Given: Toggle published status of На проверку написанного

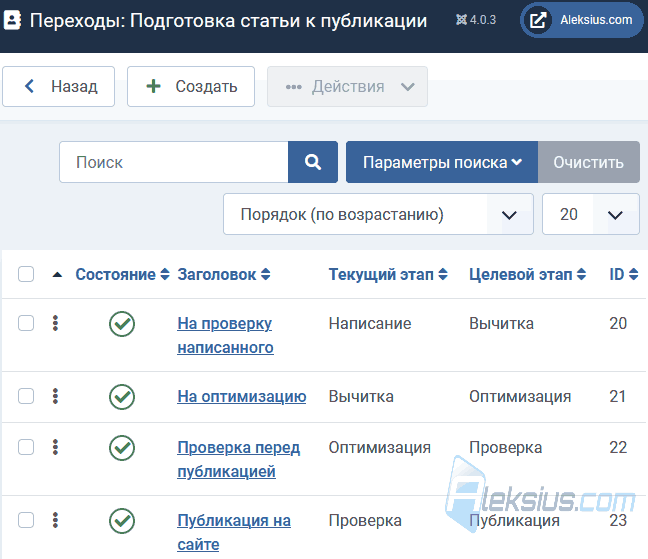Looking at the screenshot, I should click(122, 324).
